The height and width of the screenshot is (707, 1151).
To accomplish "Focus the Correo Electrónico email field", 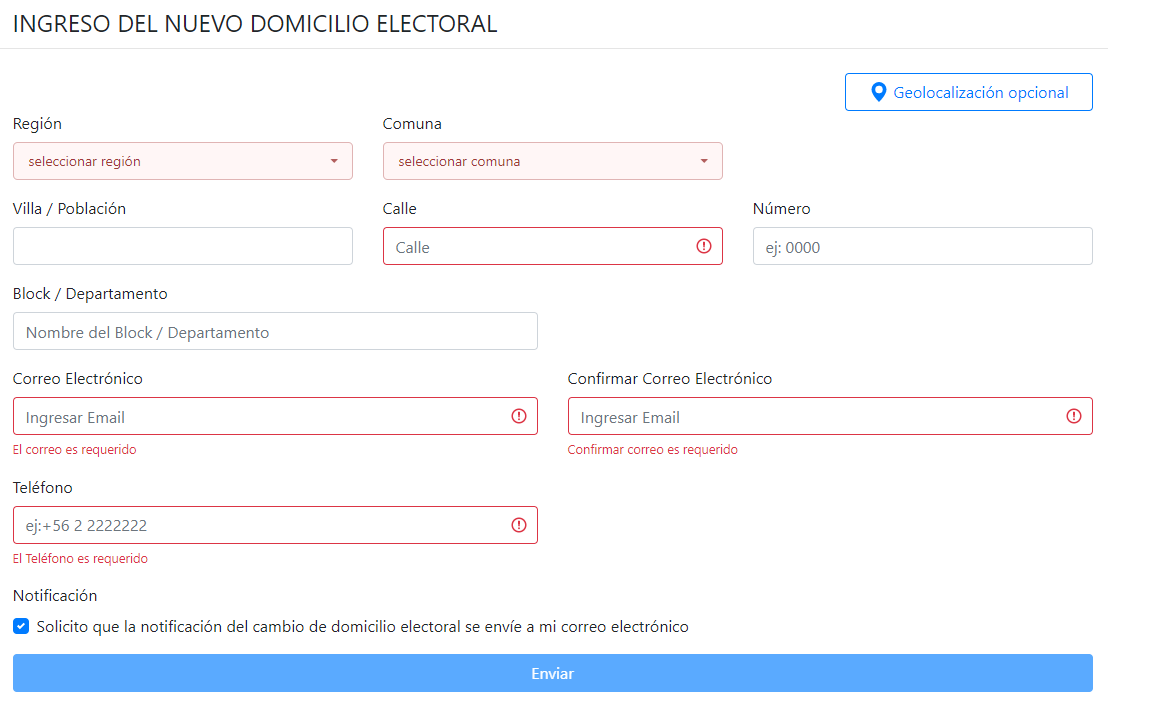I will click(260, 416).
